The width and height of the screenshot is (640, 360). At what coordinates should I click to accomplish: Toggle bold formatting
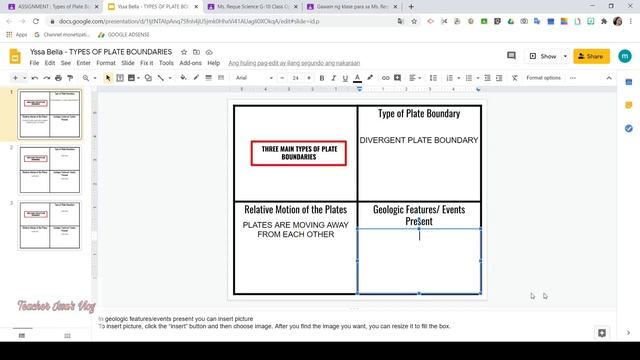click(322, 78)
